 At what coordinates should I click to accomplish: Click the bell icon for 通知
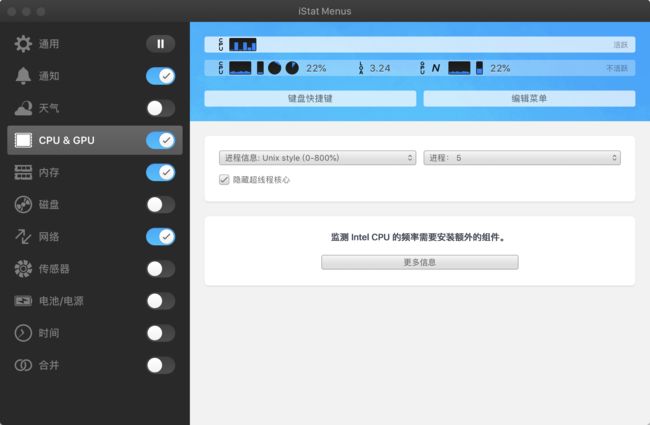coord(23,76)
